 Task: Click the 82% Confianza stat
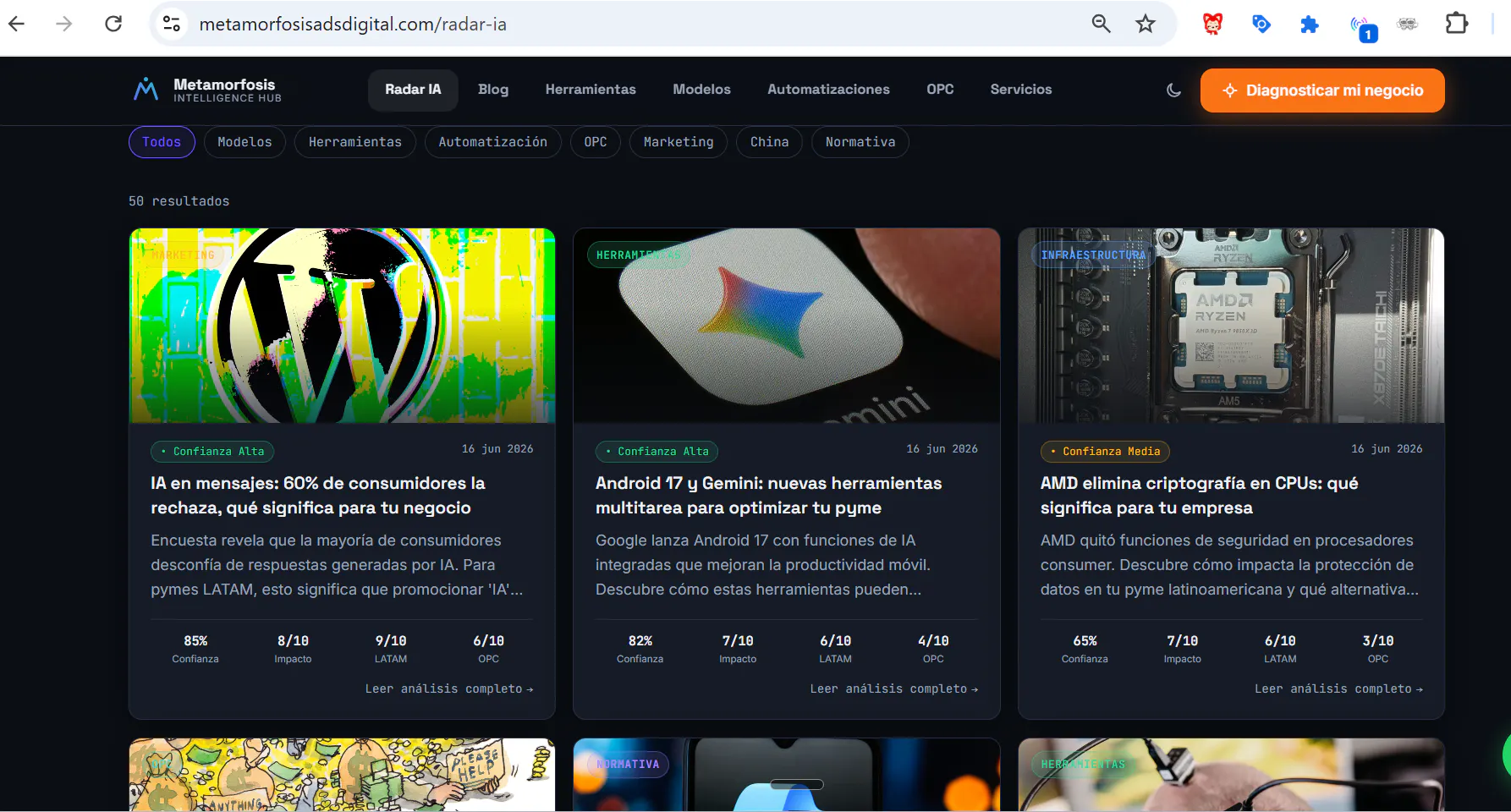pos(640,649)
